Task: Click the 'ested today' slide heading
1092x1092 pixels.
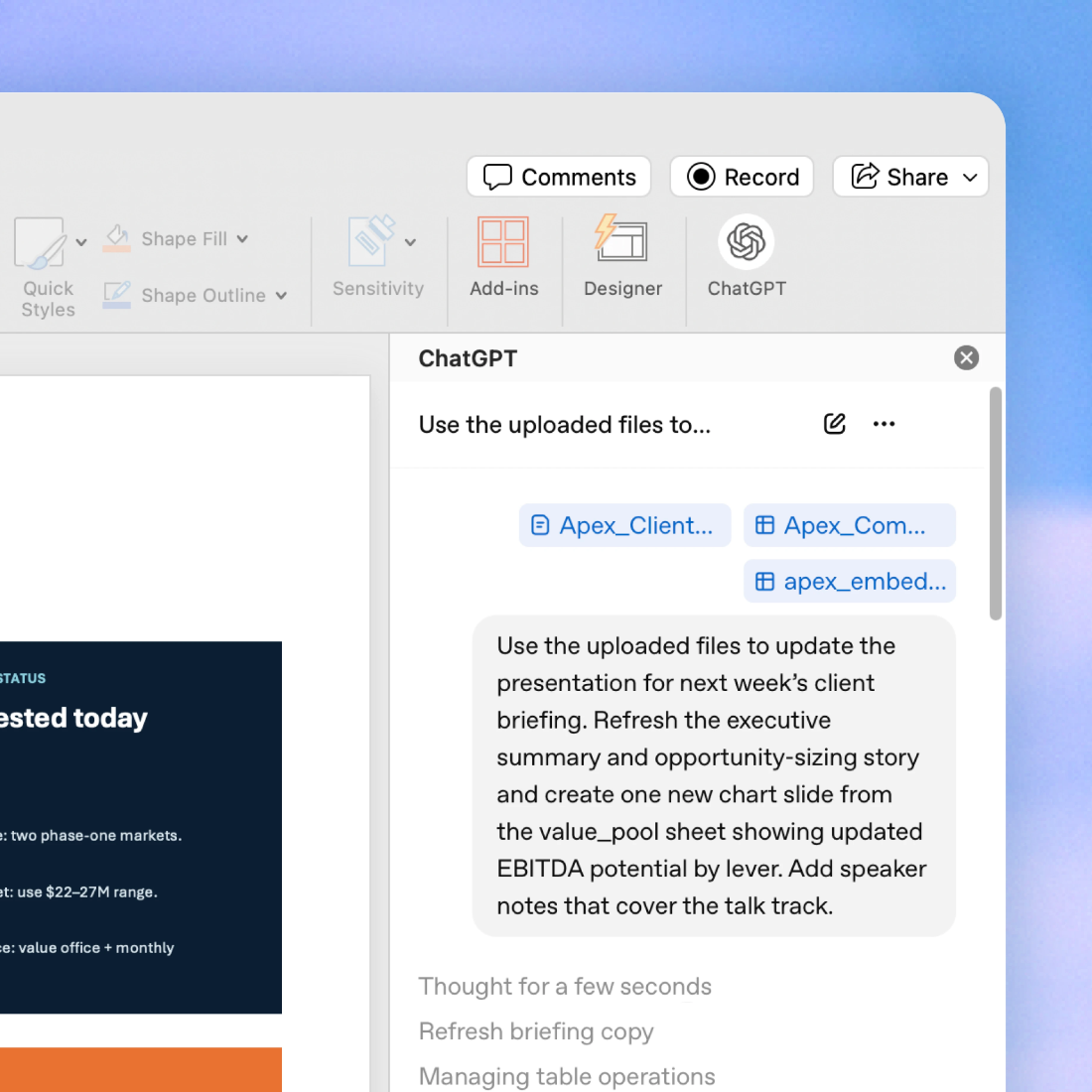Action: pyautogui.click(x=73, y=718)
